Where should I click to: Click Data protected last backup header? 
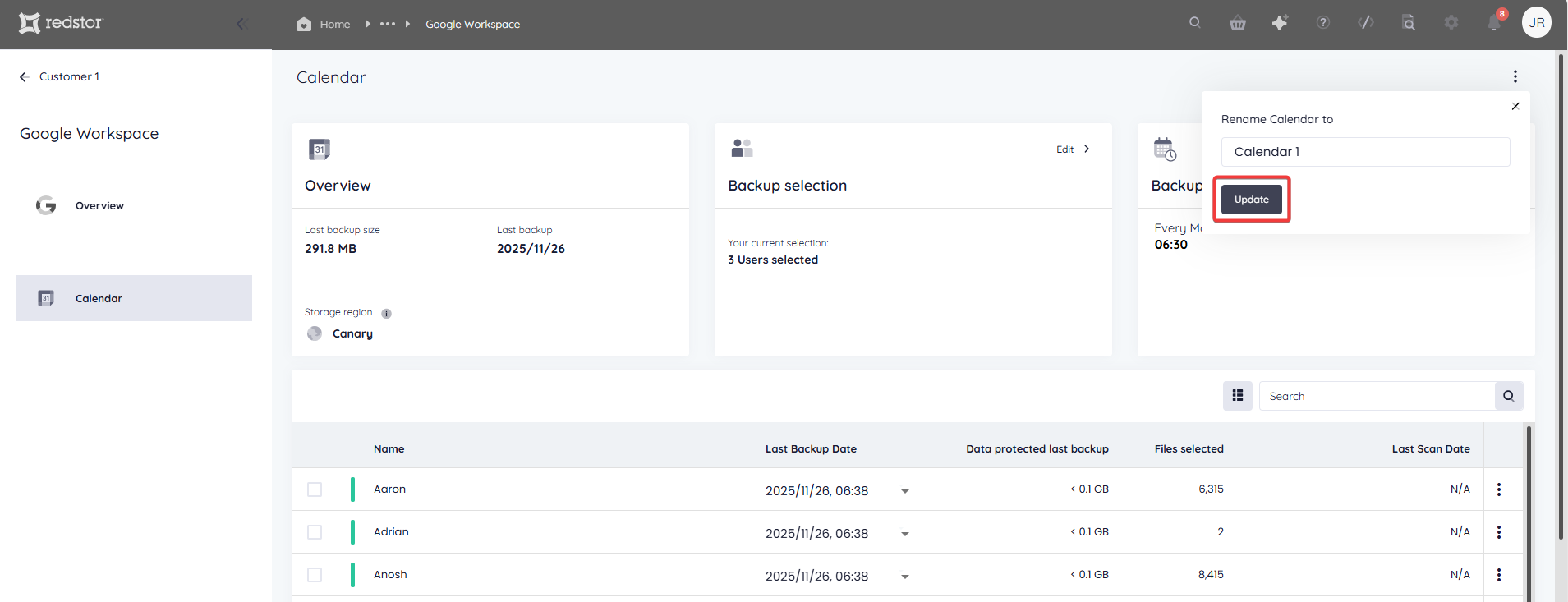1037,448
